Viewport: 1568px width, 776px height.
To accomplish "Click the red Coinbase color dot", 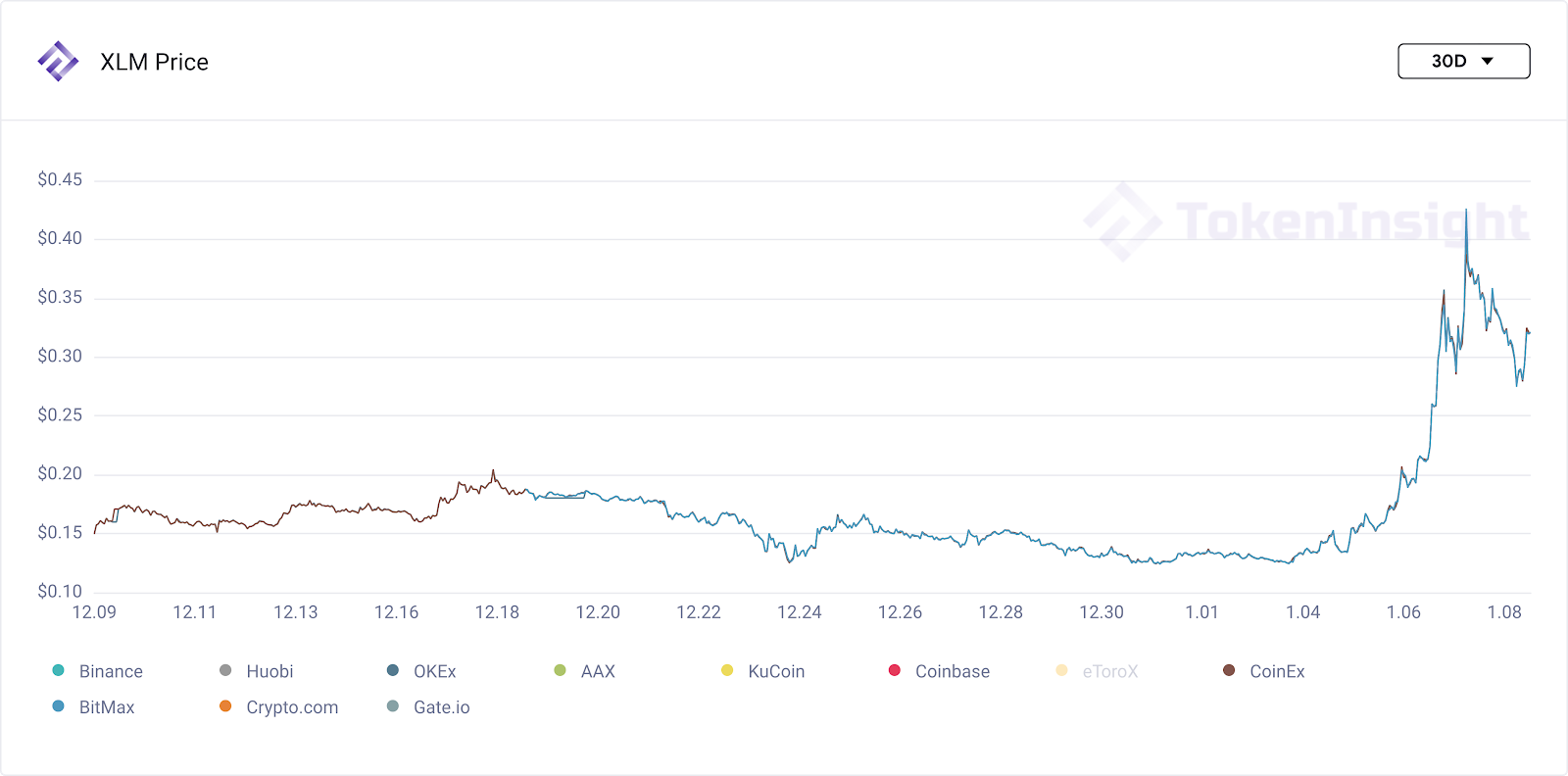I will (894, 670).
